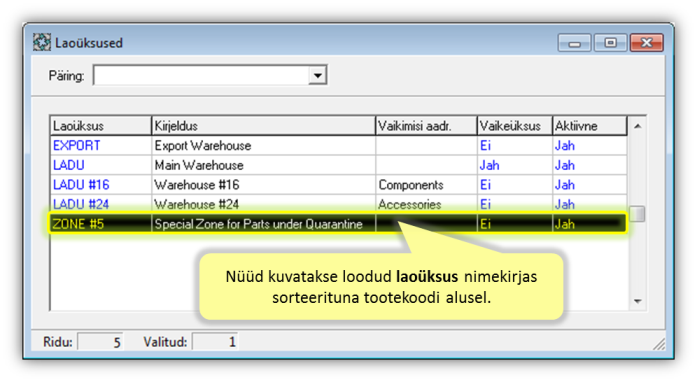Select the LADU #24 cell

101,204
